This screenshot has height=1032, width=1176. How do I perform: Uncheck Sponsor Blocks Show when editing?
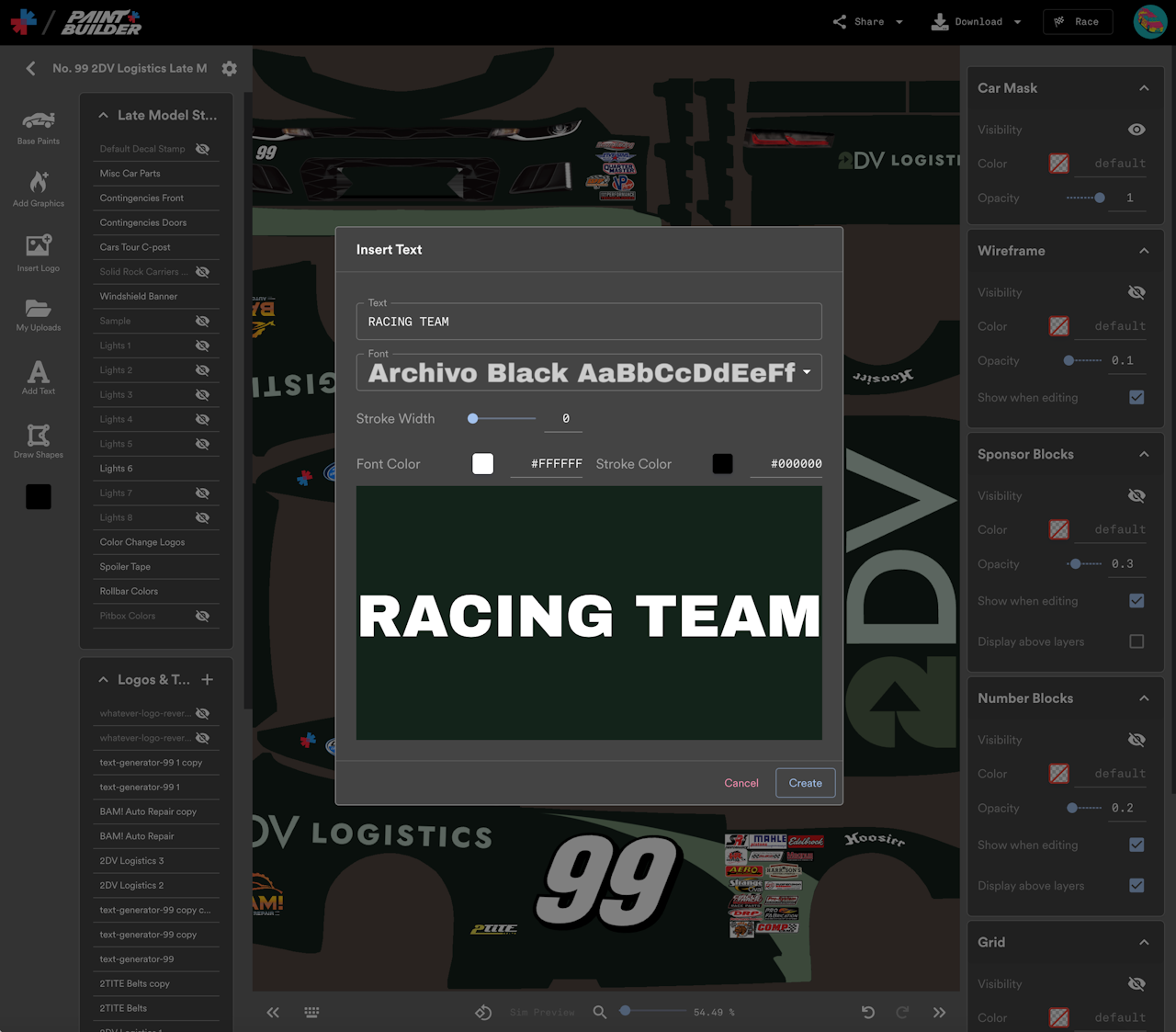[1136, 600]
